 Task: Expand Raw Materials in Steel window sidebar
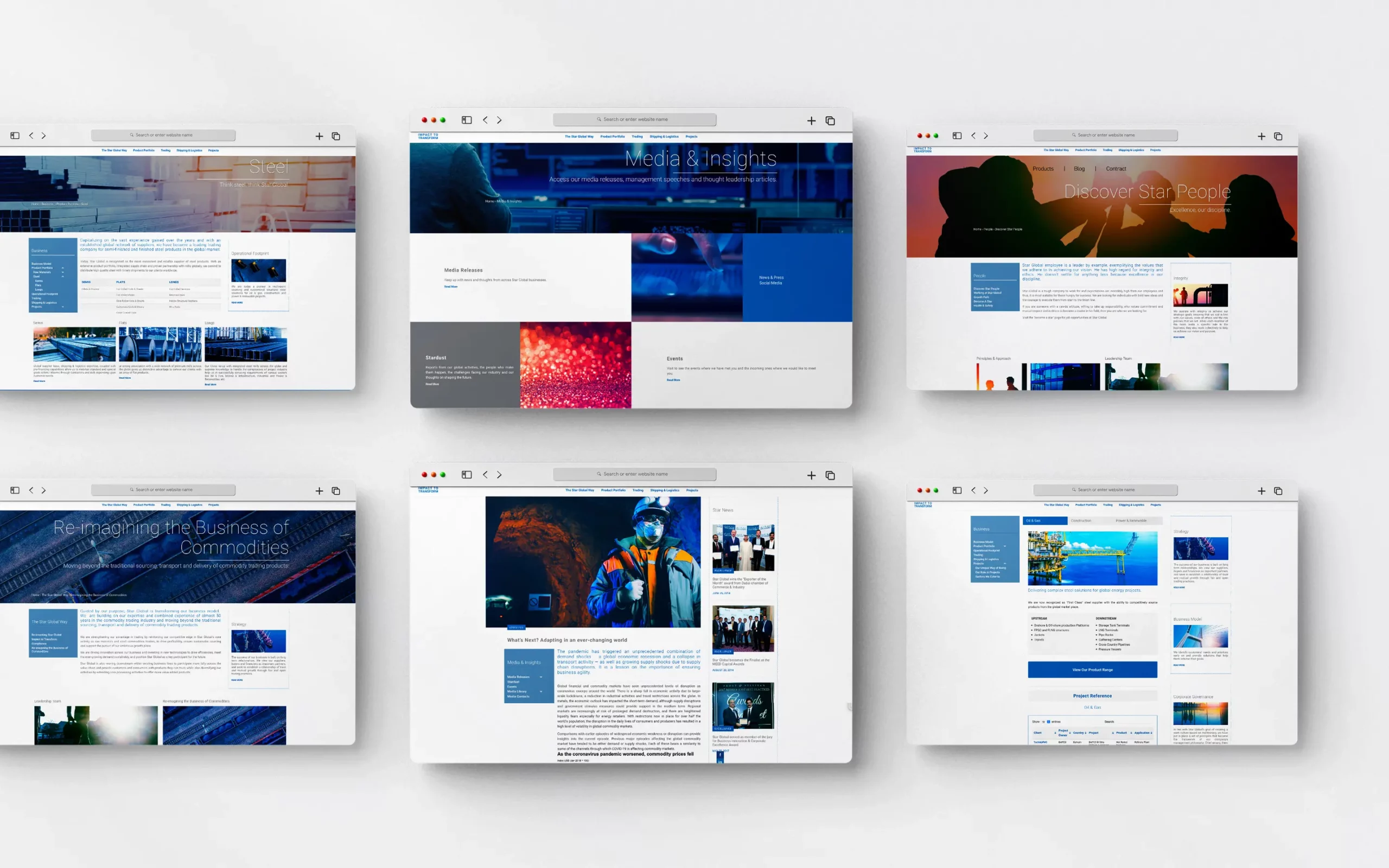pyautogui.click(x=62, y=272)
